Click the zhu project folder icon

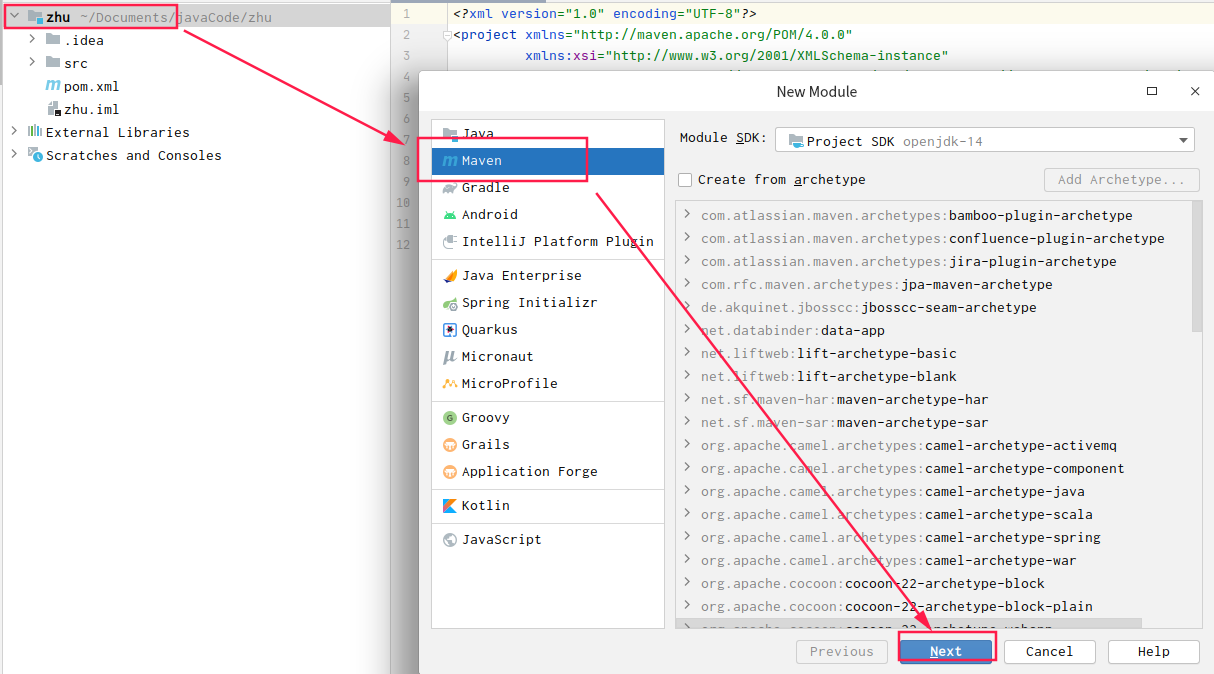(x=35, y=17)
